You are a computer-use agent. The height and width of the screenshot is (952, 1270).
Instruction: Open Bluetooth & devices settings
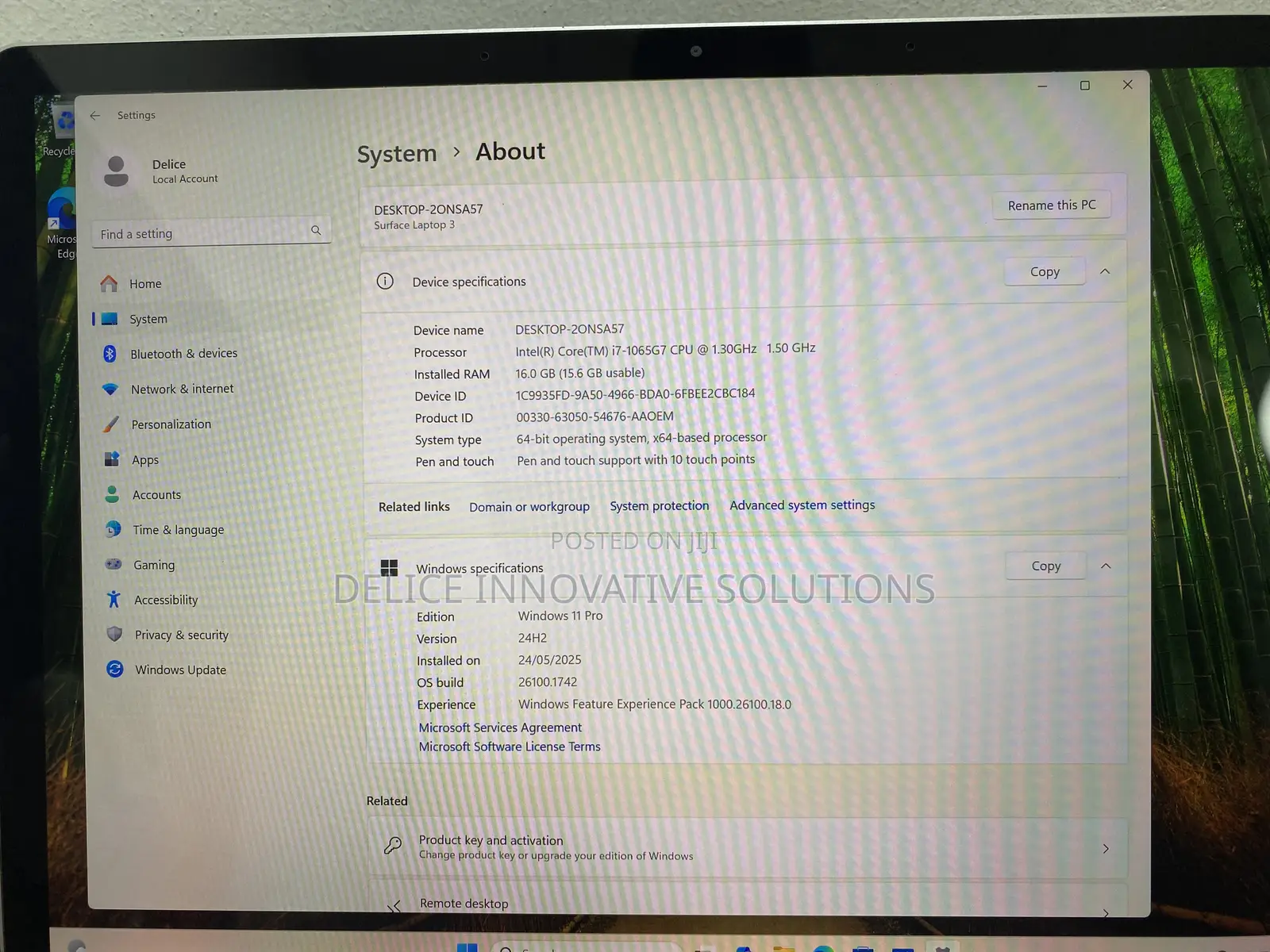tap(183, 354)
